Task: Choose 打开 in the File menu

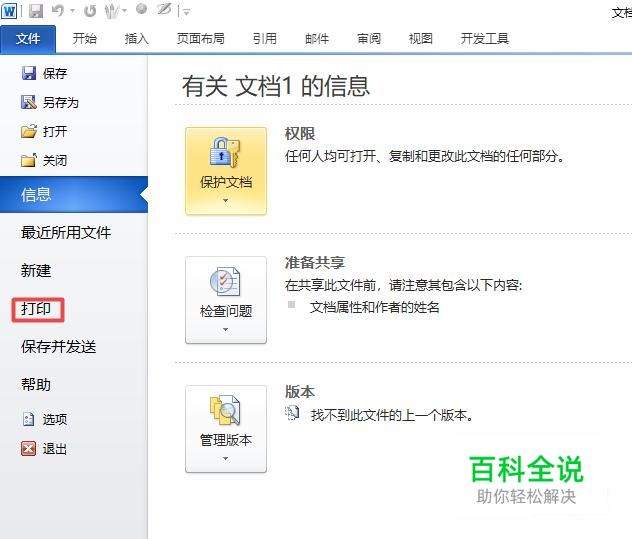Action: [55, 132]
